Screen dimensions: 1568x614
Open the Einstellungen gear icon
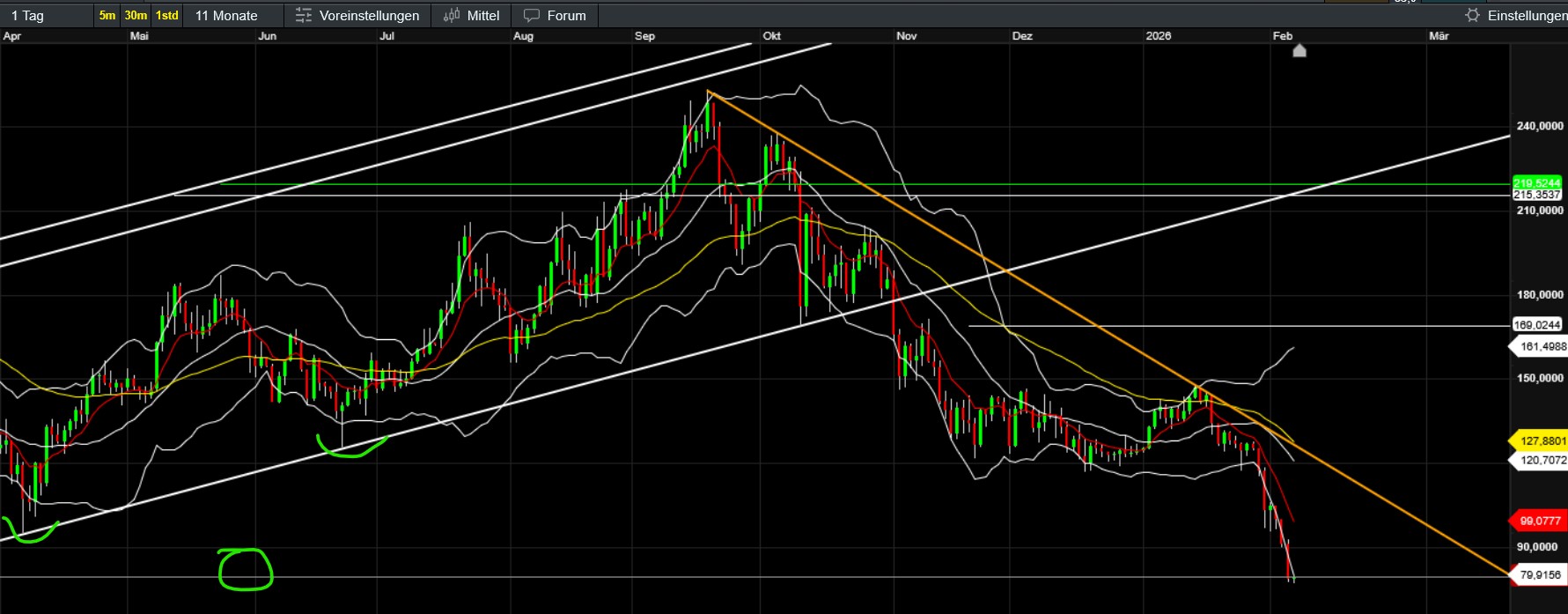[x=1472, y=16]
